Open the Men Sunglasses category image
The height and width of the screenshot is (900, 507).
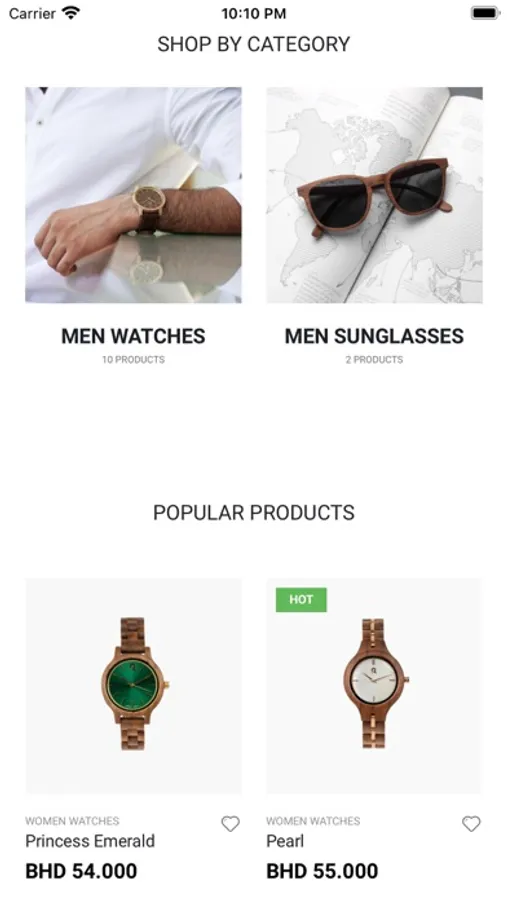(374, 195)
